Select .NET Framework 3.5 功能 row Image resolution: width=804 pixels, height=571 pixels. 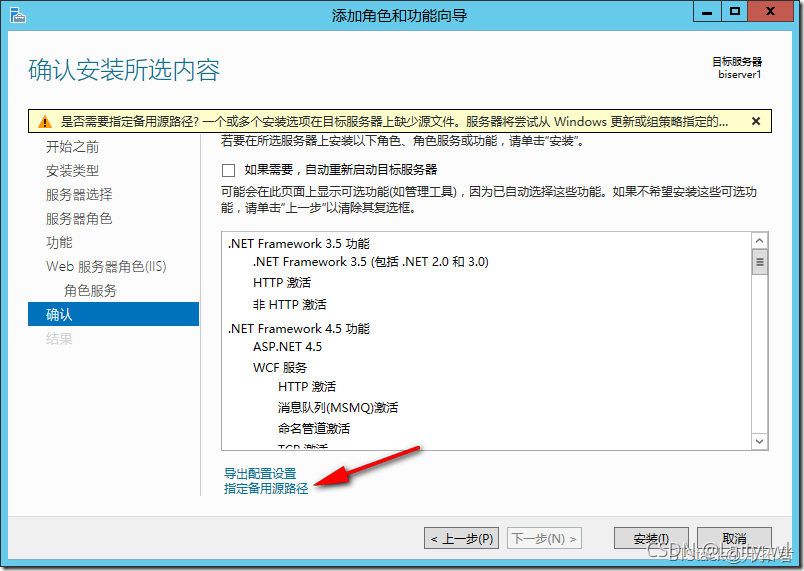[x=299, y=243]
